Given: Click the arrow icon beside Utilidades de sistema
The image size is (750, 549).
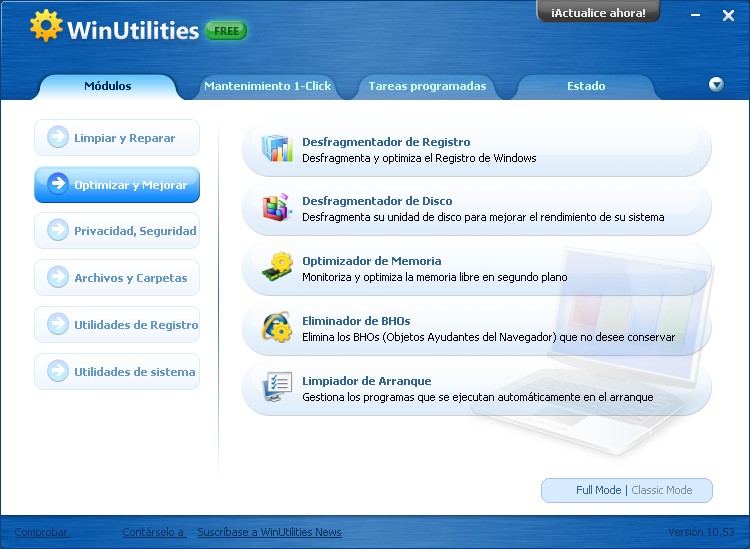Looking at the screenshot, I should click(58, 371).
